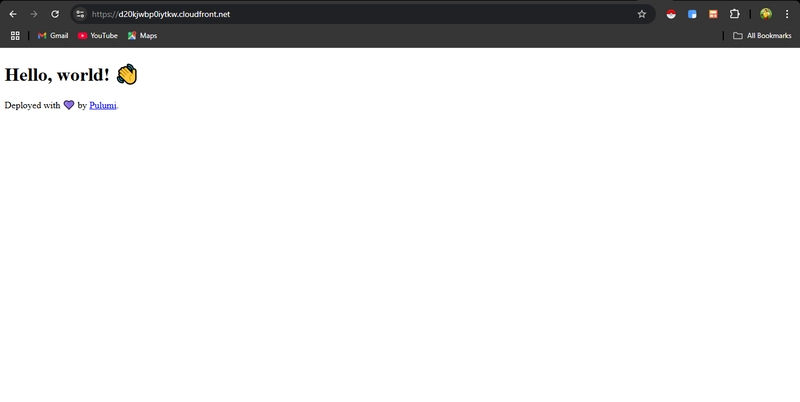Image resolution: width=800 pixels, height=402 pixels.
Task: Go back with the browser back arrow
Action: 13,14
